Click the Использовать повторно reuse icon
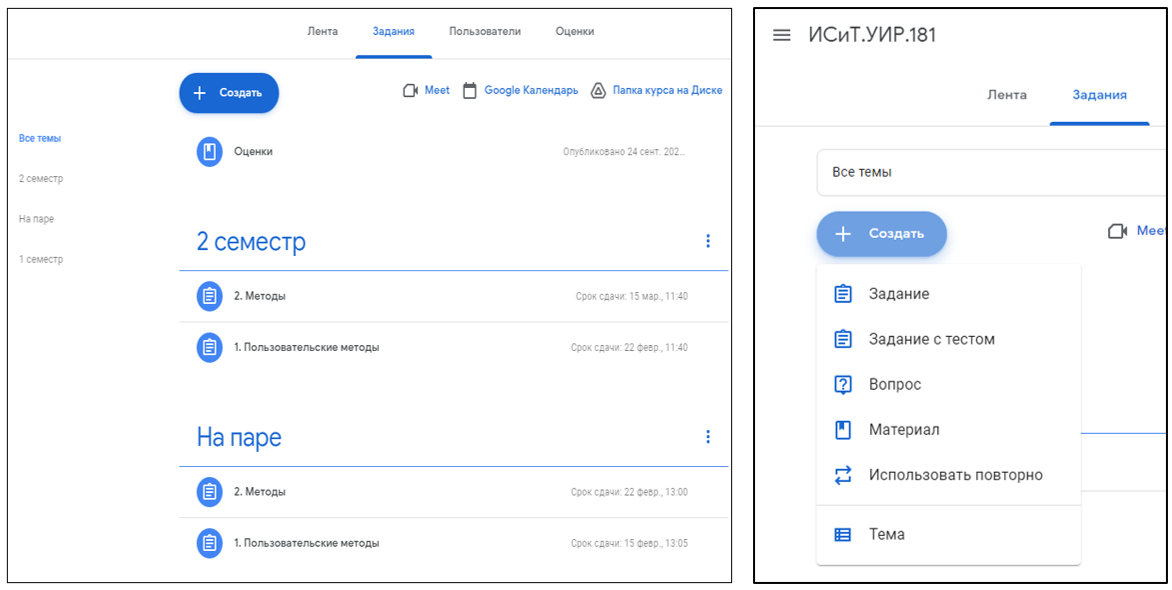Viewport: 1172px width, 590px height. [843, 475]
